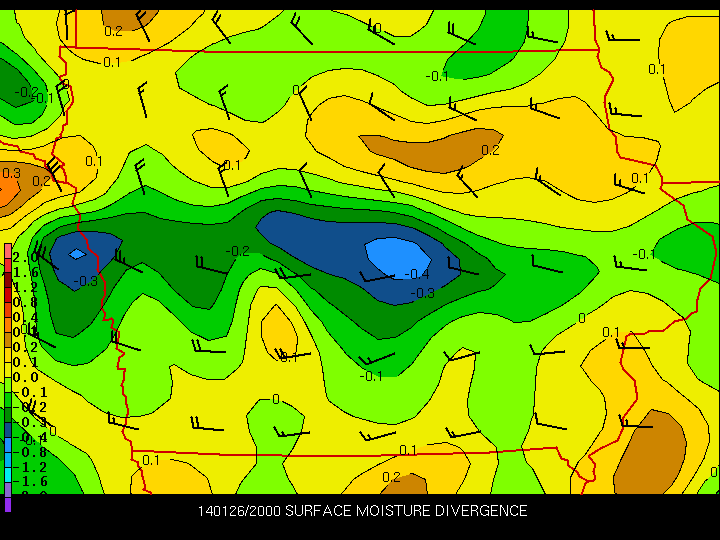Click the '140126/2000 SURFACE MOISTURE DIVERGENCE' title text
The height and width of the screenshot is (540, 720).
[x=362, y=511]
